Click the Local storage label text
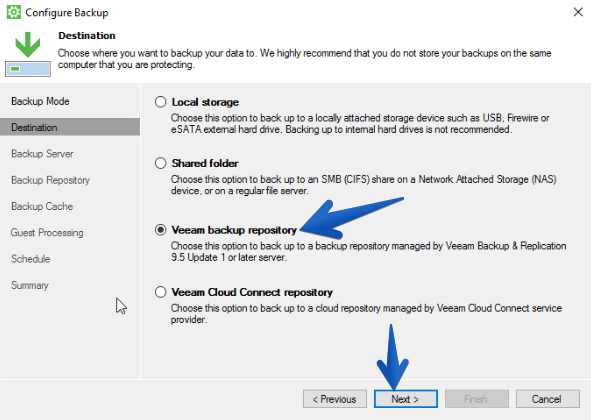The width and height of the screenshot is (591, 420). click(205, 102)
